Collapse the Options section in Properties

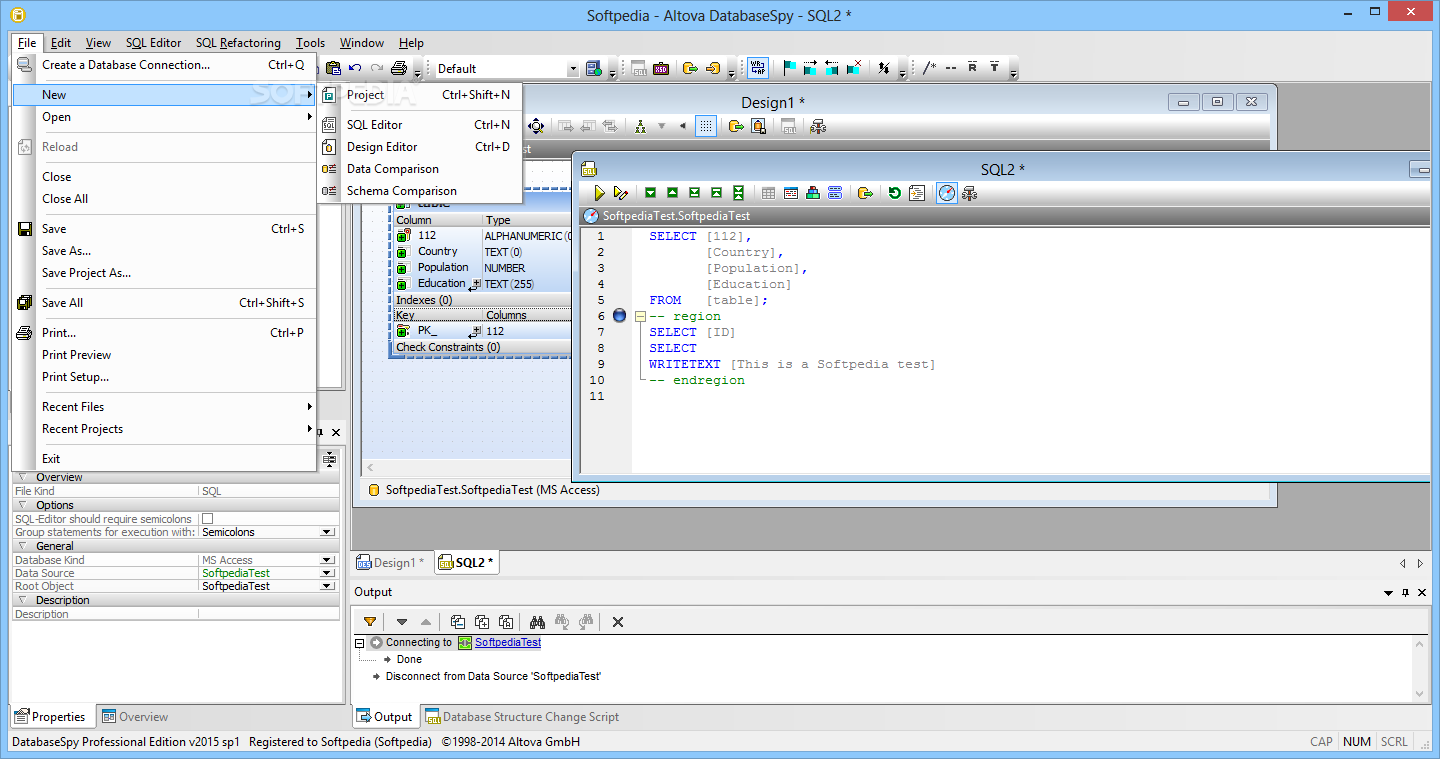(x=22, y=505)
